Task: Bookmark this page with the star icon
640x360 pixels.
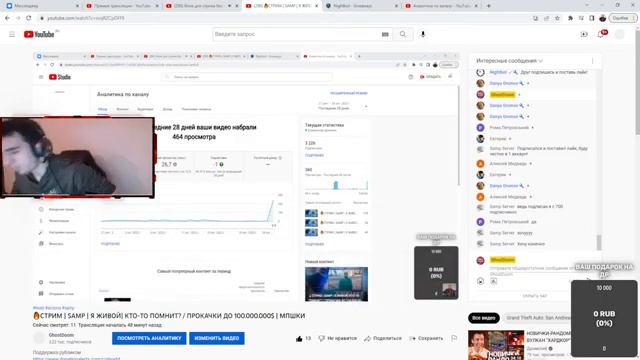Action: [x=557, y=18]
